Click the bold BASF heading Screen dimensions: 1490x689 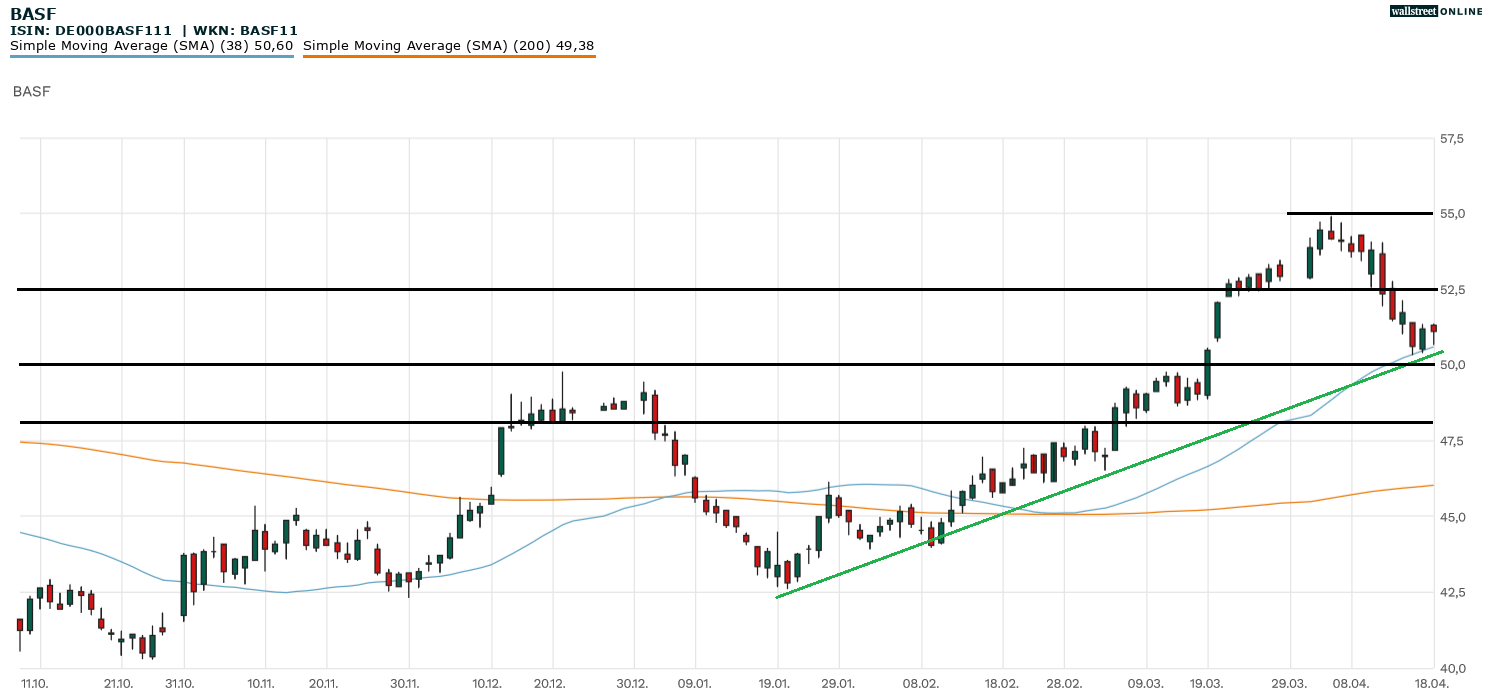[x=33, y=13]
